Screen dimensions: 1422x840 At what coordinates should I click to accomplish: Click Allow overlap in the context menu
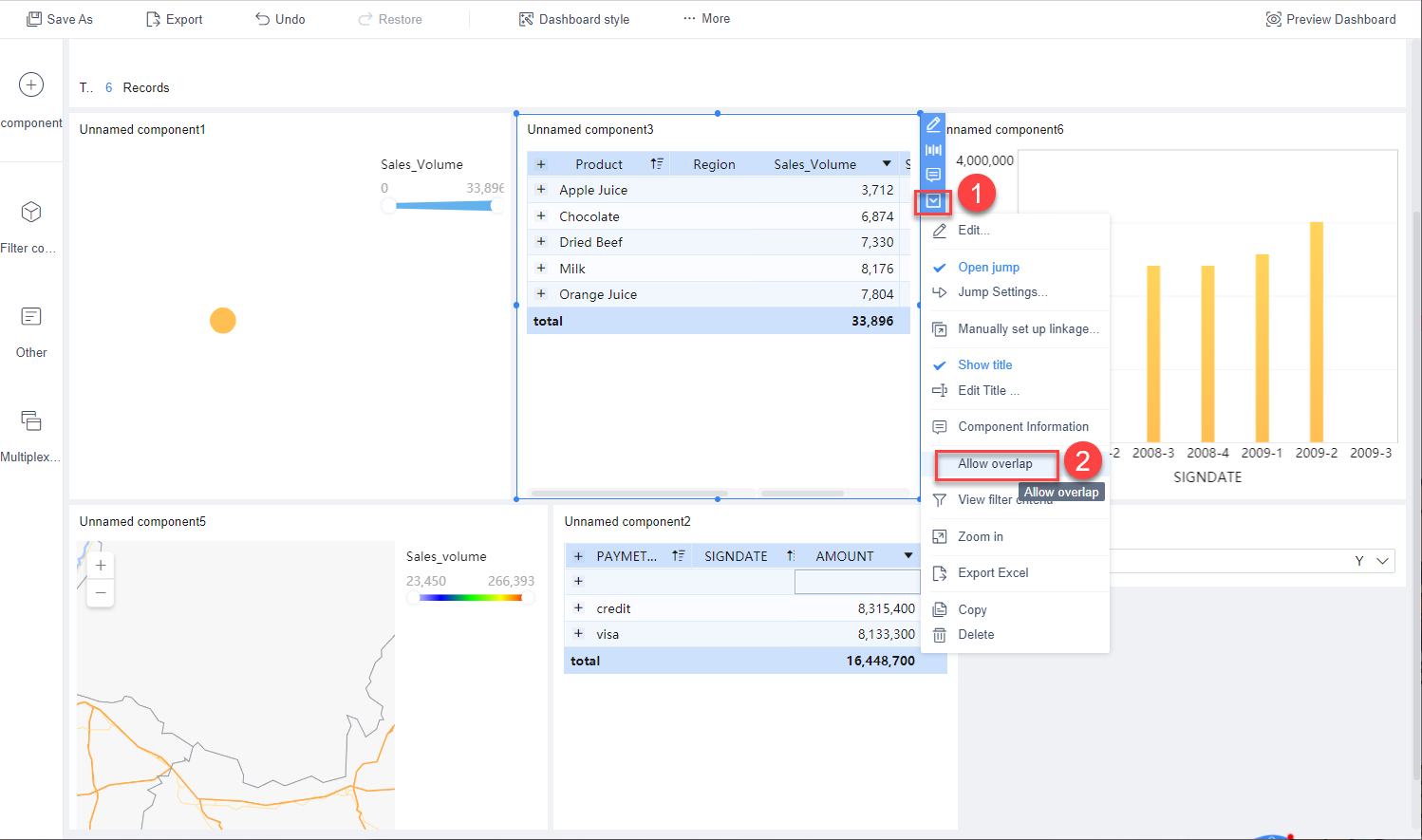pyautogui.click(x=996, y=464)
